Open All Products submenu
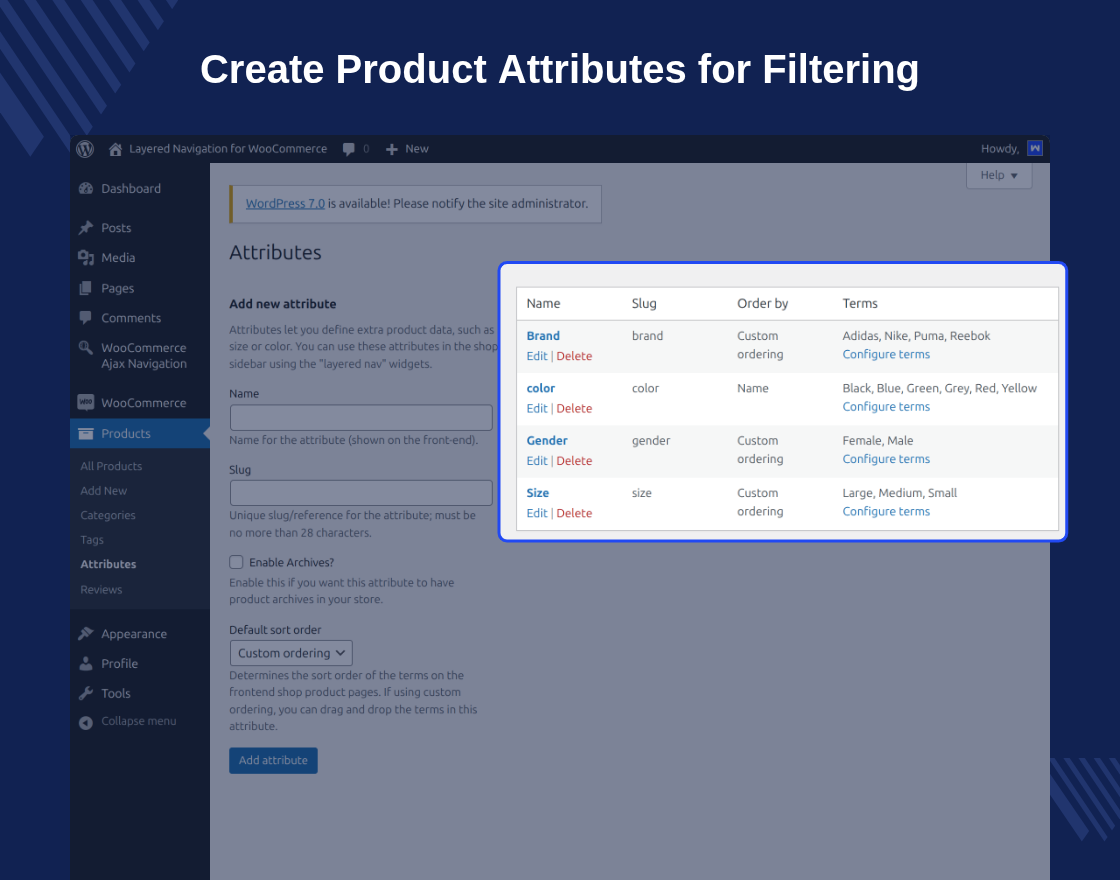1120x880 pixels. (111, 466)
